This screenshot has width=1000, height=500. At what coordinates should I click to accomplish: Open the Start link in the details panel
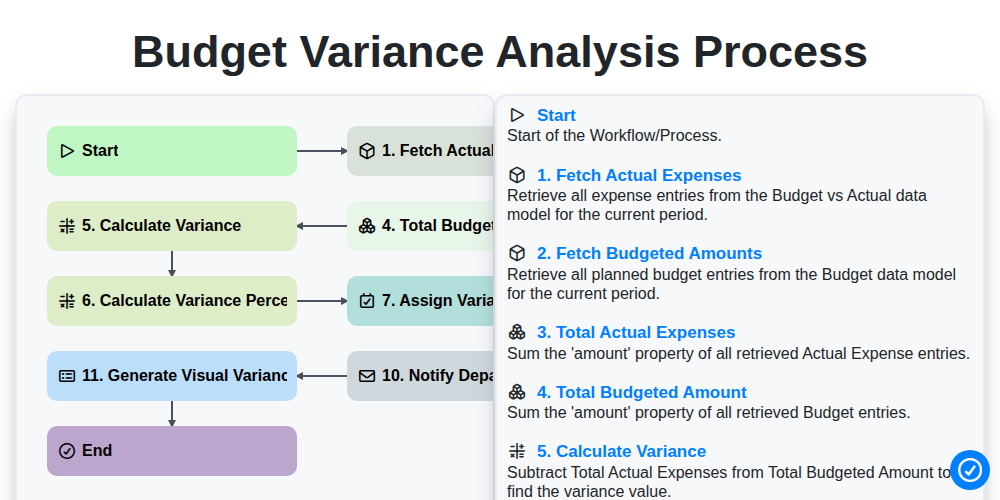coord(556,115)
